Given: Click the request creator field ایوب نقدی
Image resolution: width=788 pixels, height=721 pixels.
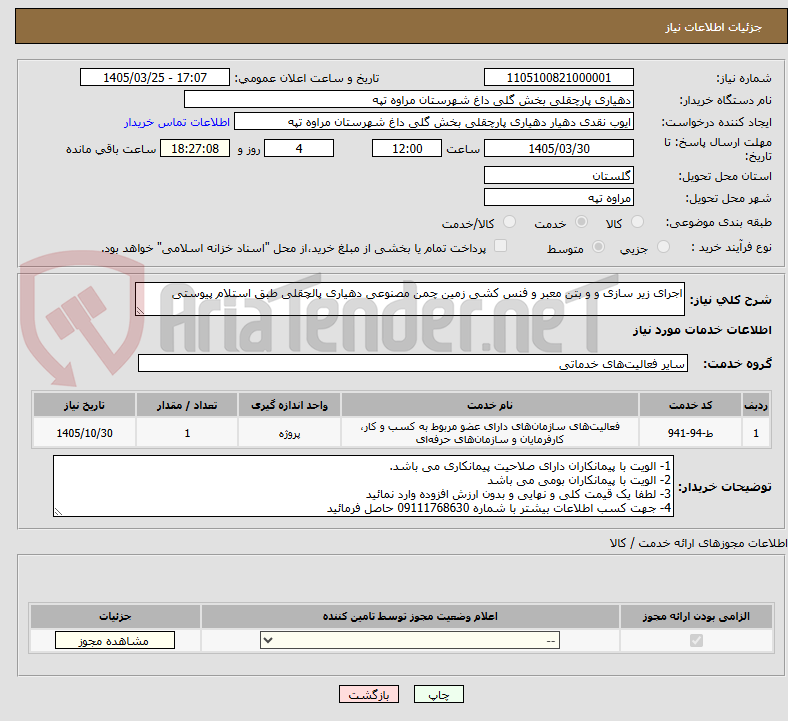Looking at the screenshot, I should [x=434, y=122].
